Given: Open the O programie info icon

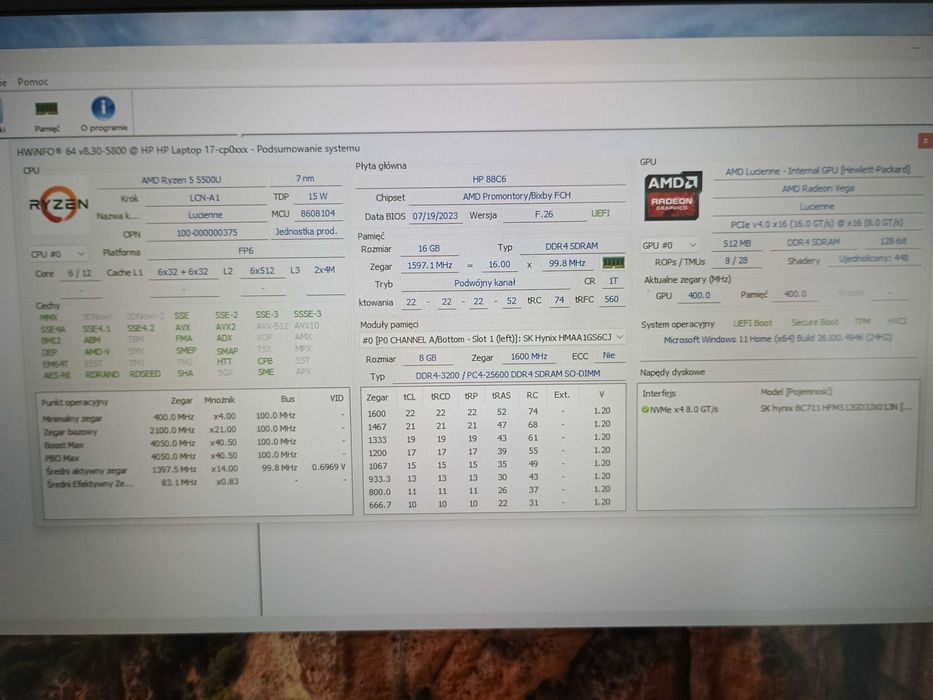Looking at the screenshot, I should tap(104, 114).
